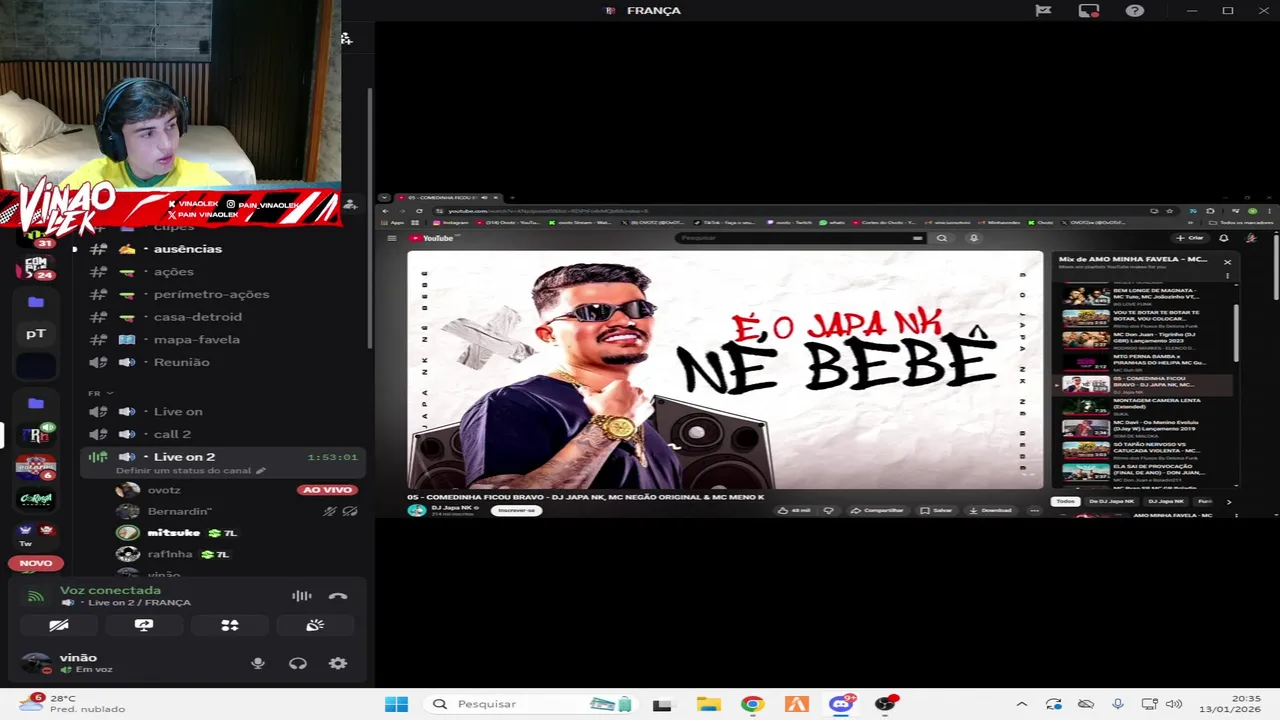This screenshot has height=720, width=1280.
Task: Open the vinão user avatar
Action: coord(36,663)
